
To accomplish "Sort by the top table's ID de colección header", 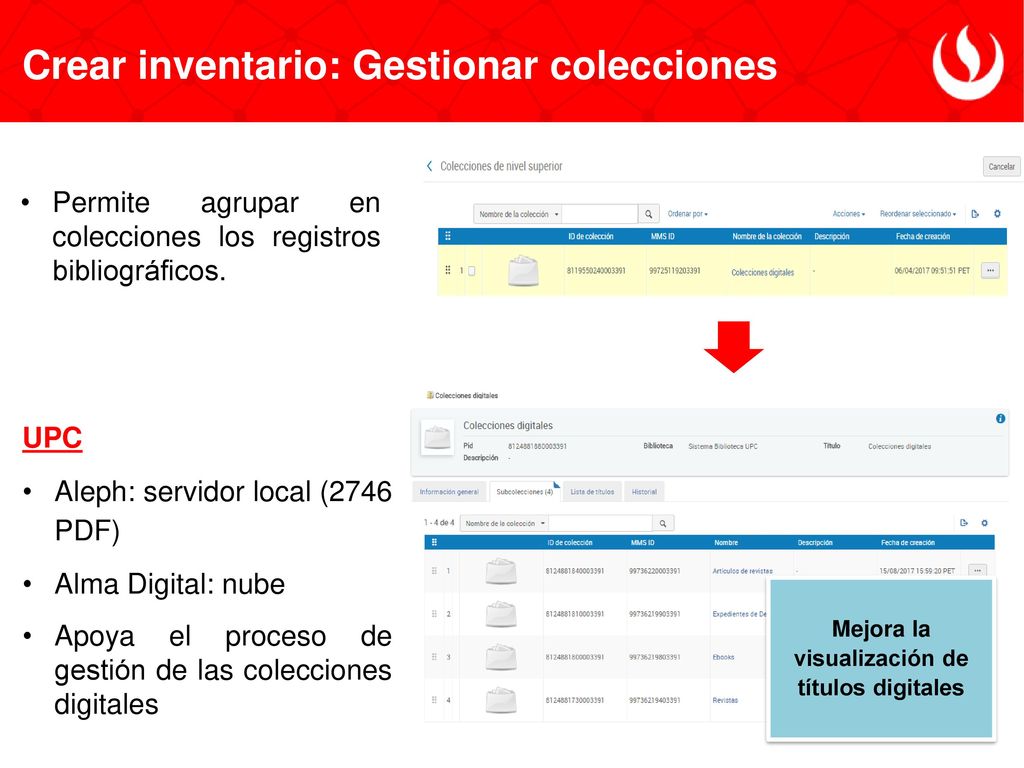I will coord(590,236).
